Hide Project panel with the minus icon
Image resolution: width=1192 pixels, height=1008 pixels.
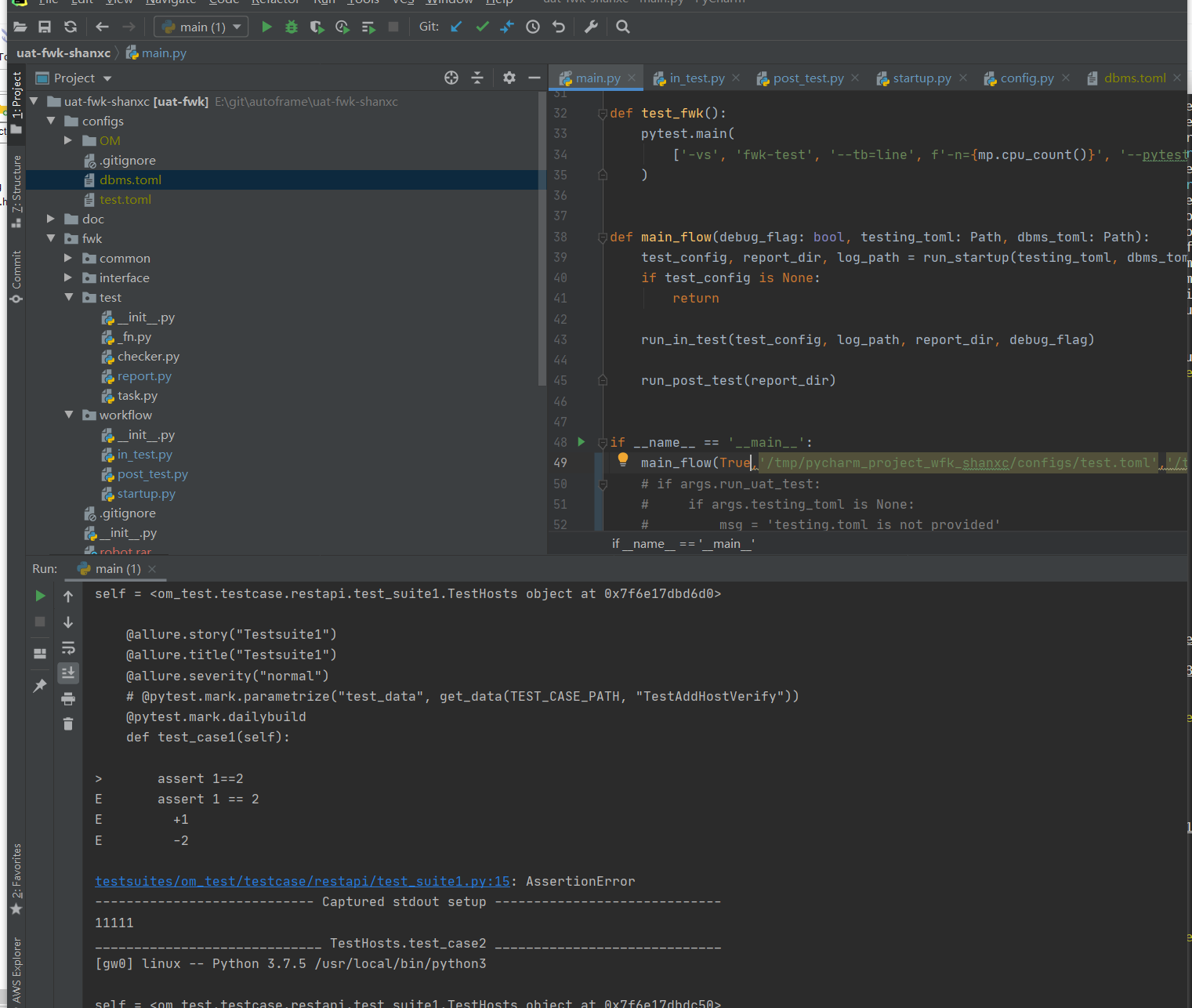(x=534, y=78)
